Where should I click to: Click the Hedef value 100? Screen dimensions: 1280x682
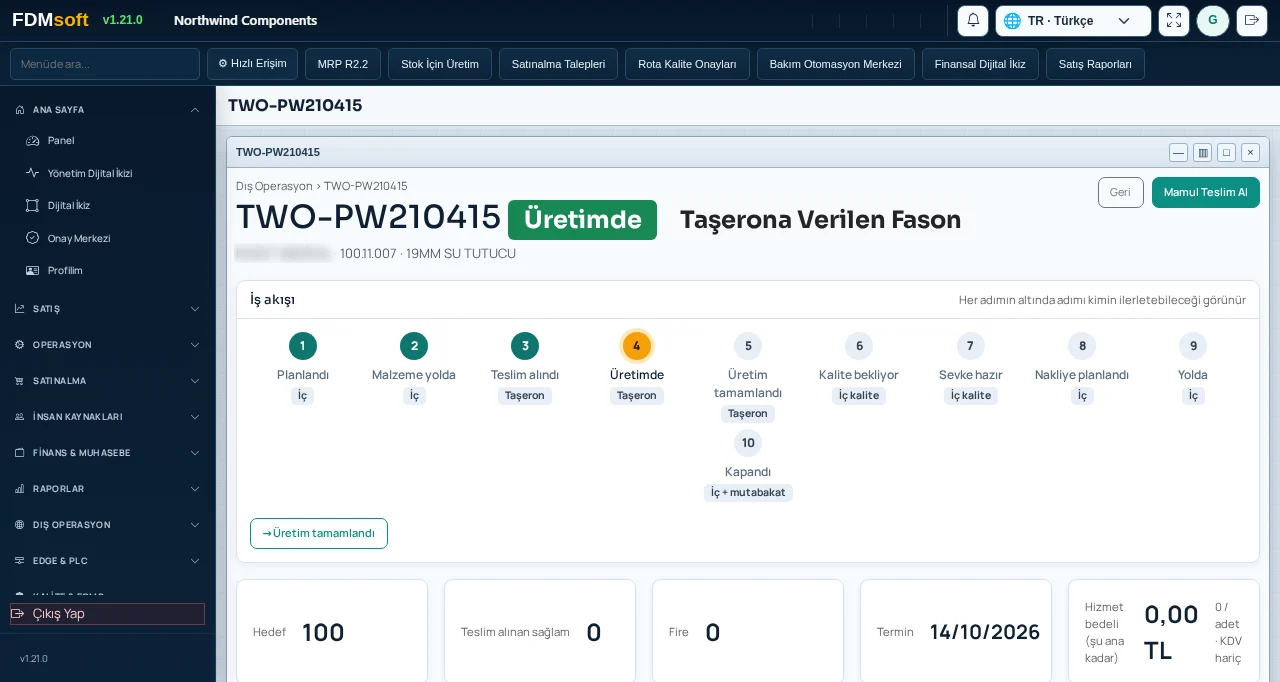coord(323,632)
